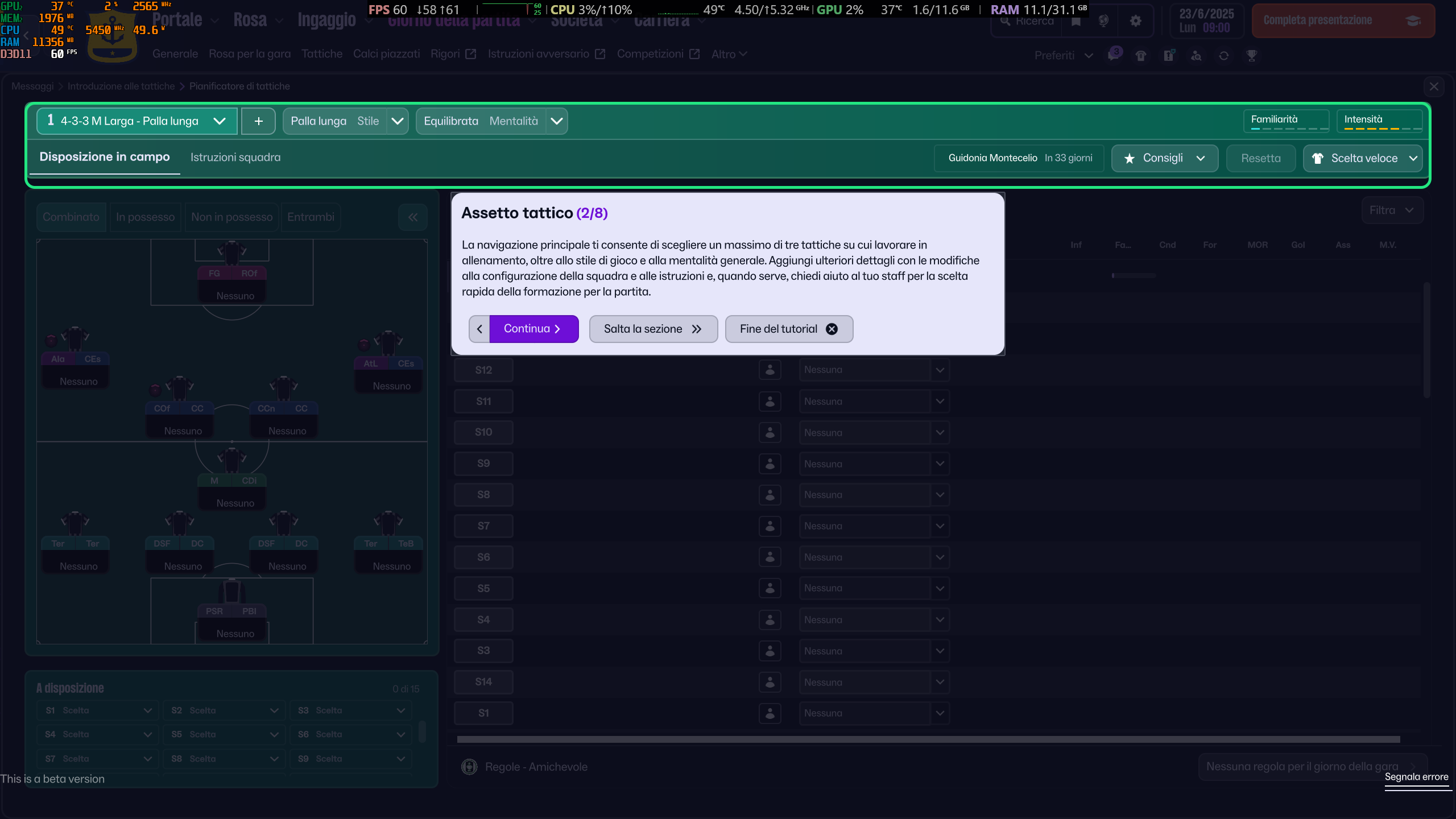This screenshot has width=1456, height=819.
Task: Click Fine del tutorial button
Action: click(x=788, y=329)
